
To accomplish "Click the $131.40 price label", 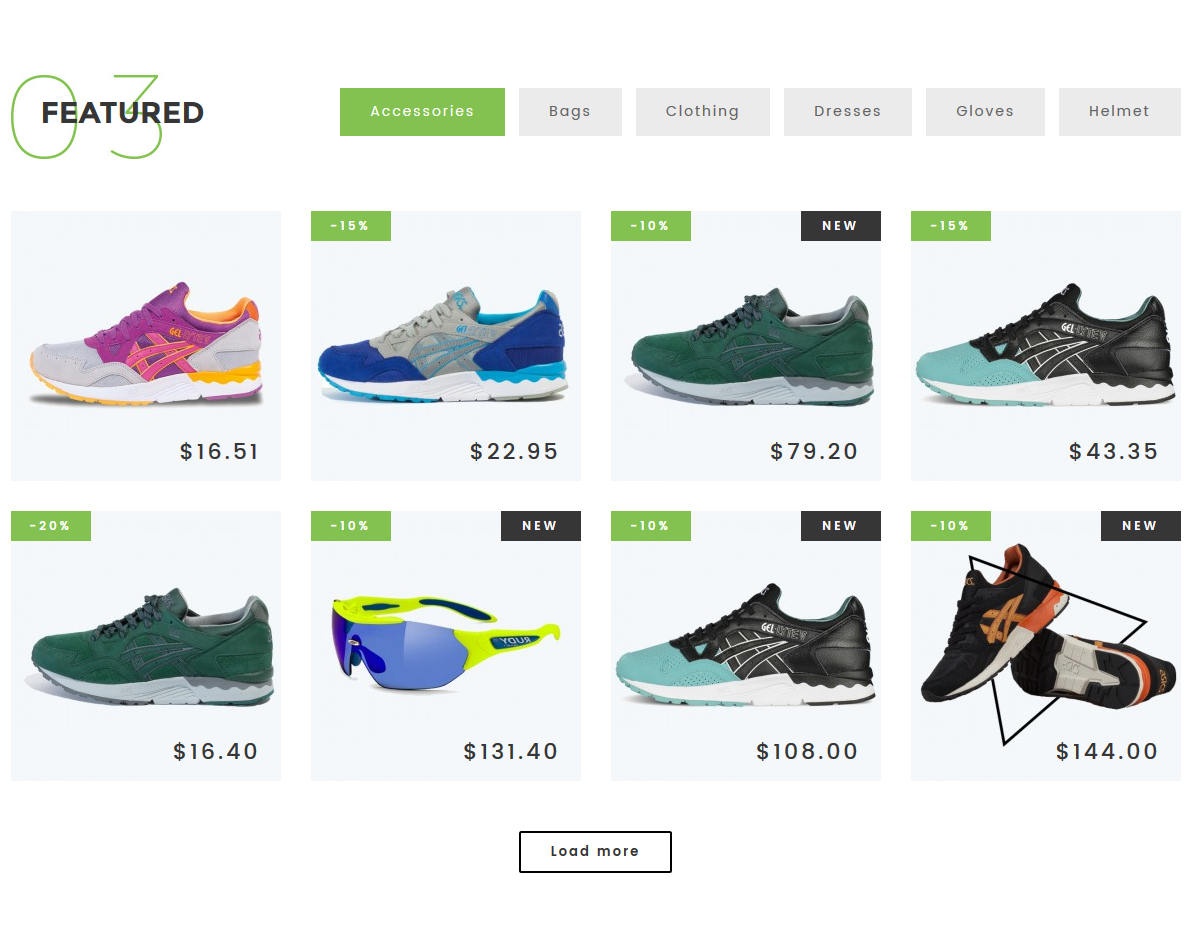I will pos(510,752).
